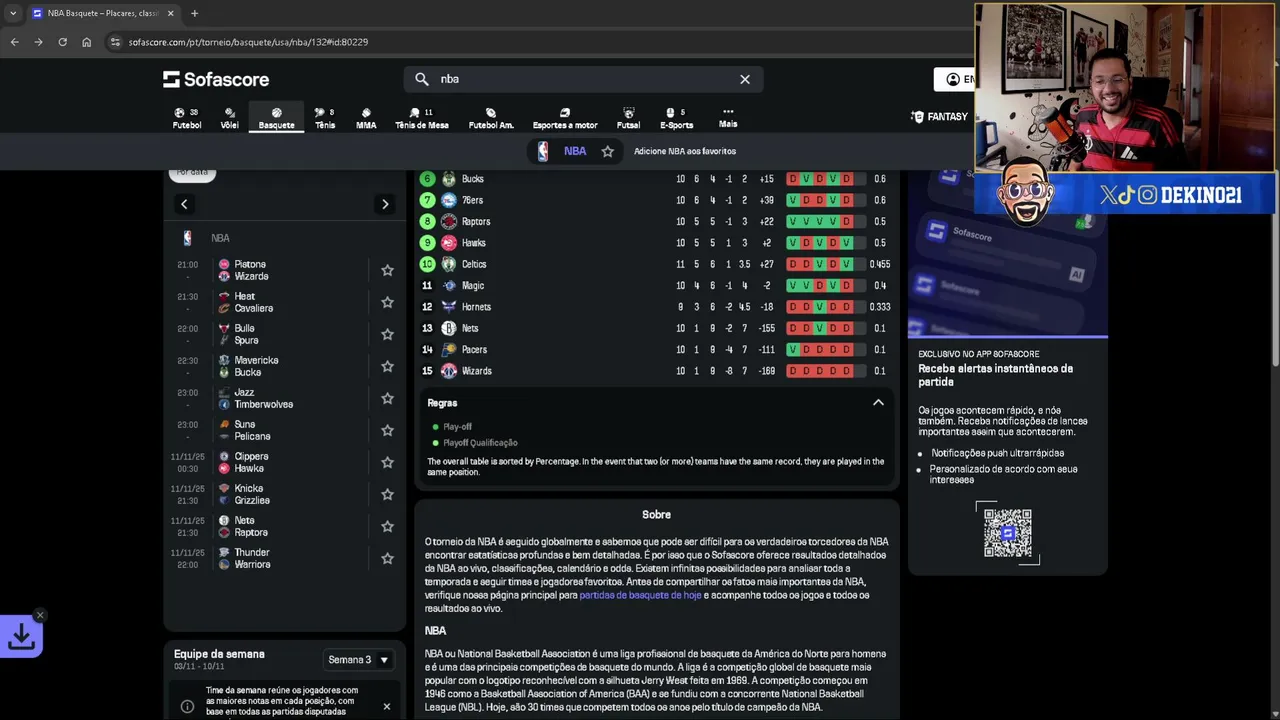Screen dimensions: 1280x720
Task: Open the Semana 3 dropdown
Action: (358, 660)
